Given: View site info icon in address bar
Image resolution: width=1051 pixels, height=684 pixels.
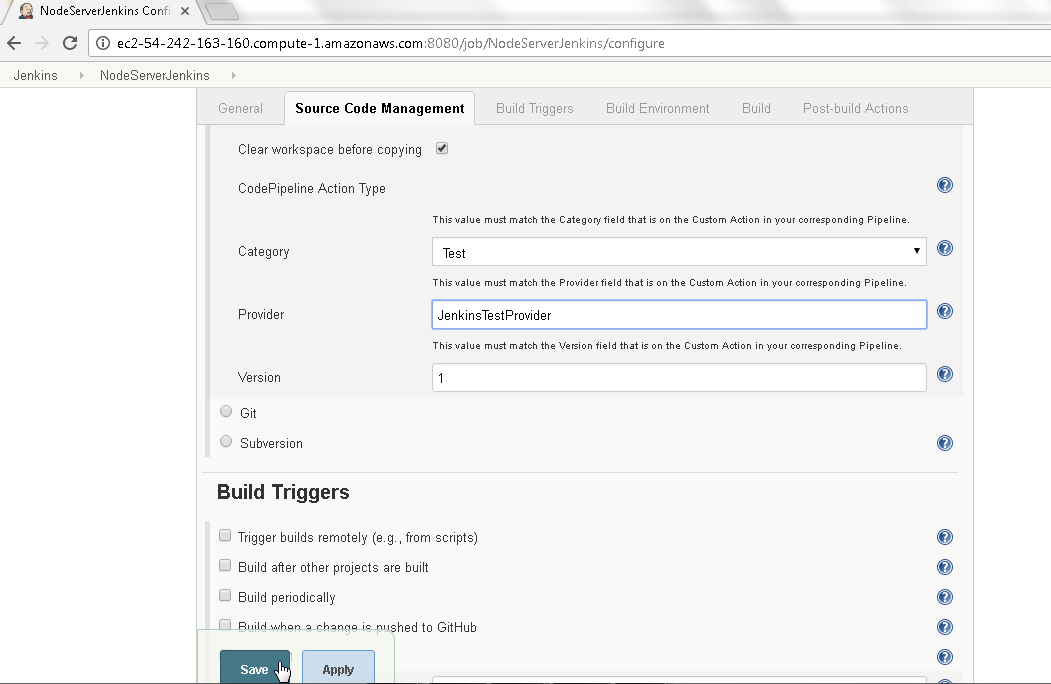Looking at the screenshot, I should [x=103, y=44].
